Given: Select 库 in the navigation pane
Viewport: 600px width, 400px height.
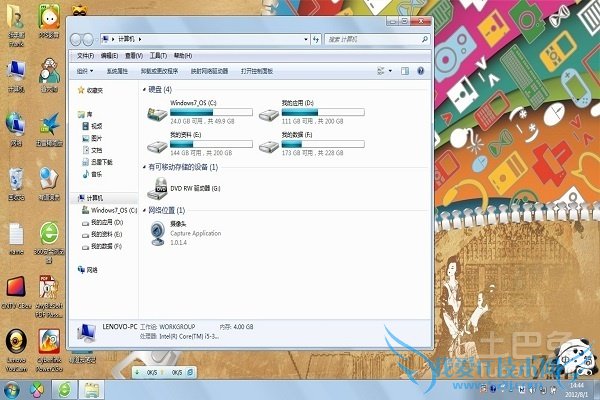Looking at the screenshot, I should (x=85, y=114).
